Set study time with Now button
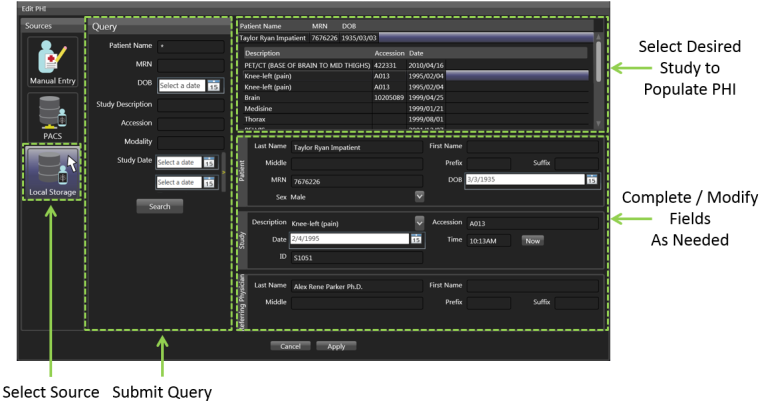Viewport: 760px width, 407px height. pos(533,240)
